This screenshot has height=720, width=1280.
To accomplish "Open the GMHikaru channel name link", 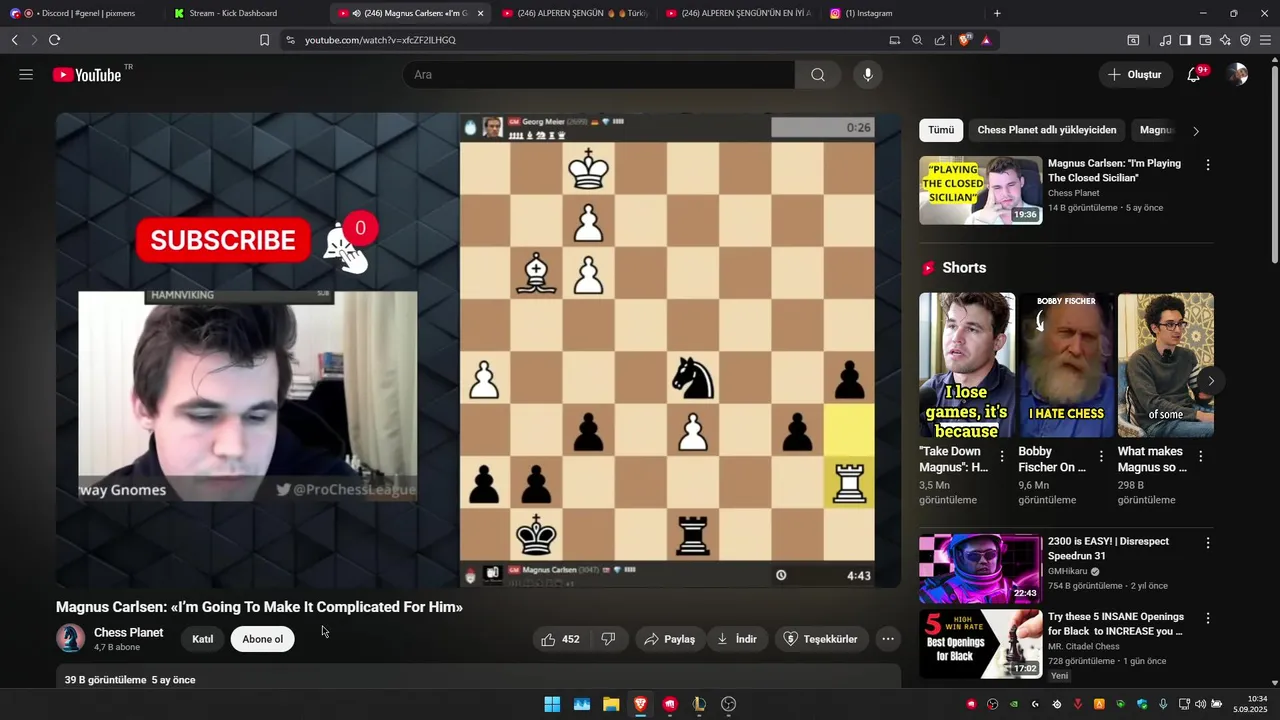I will (1068, 572).
